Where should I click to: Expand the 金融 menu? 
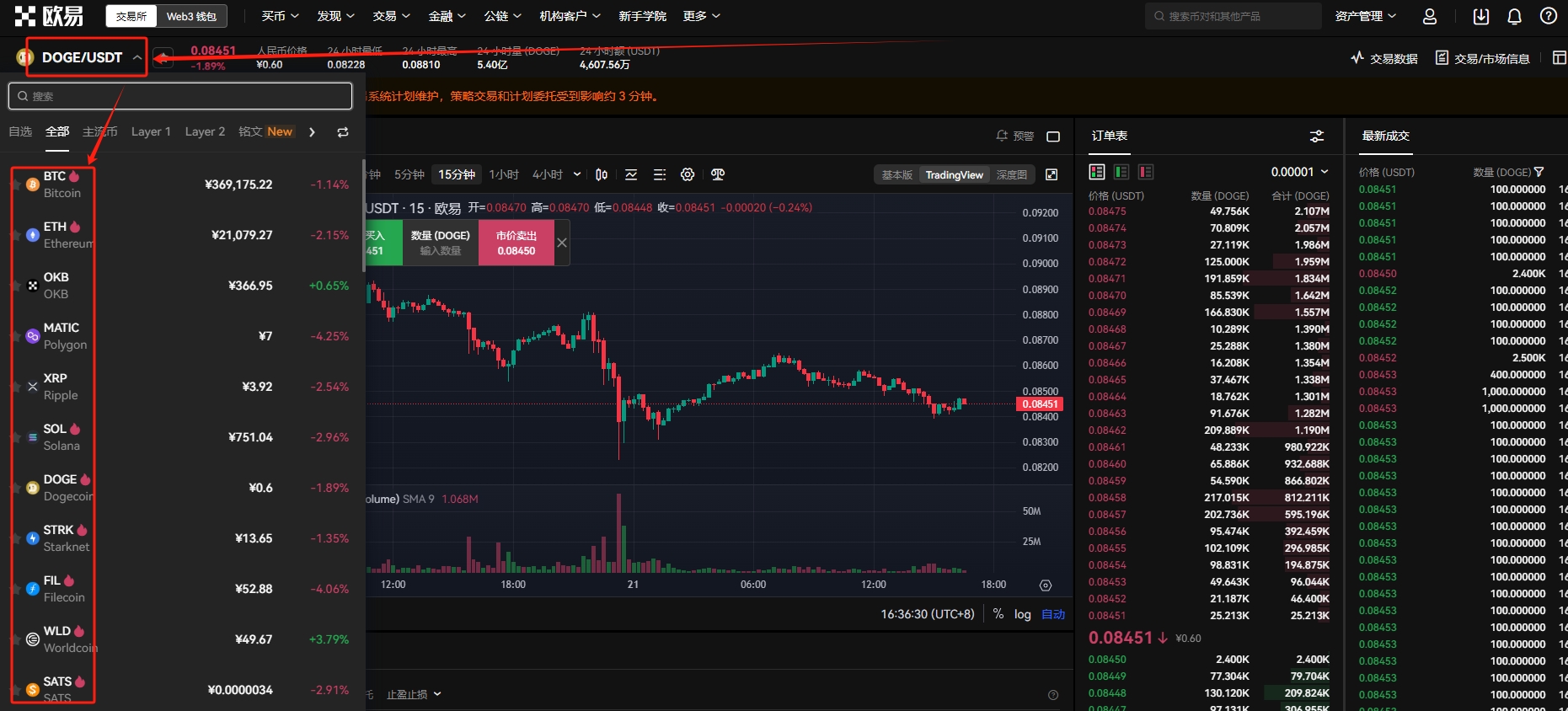click(447, 16)
